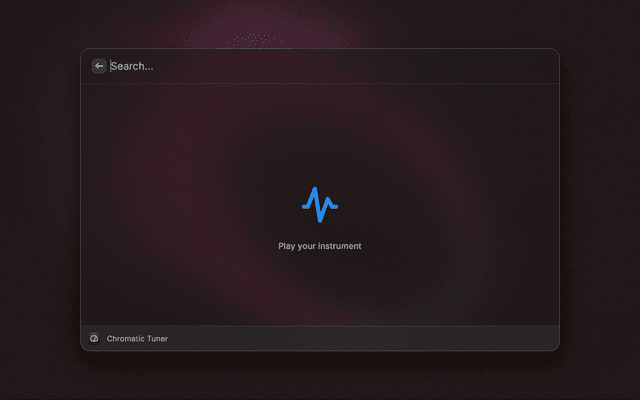Go back using the left arrow

[99, 66]
